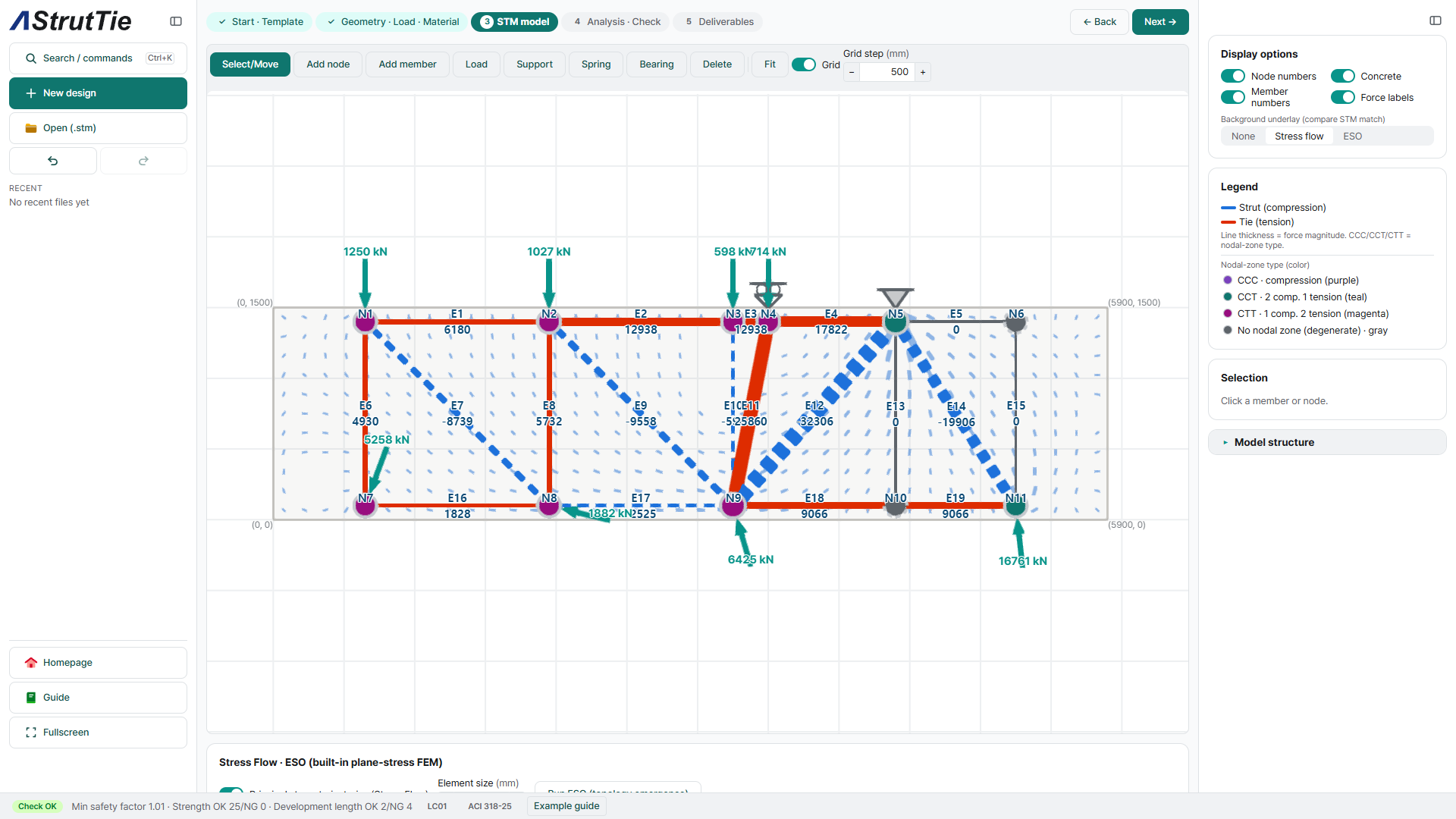Activate the Add member tool

click(407, 64)
